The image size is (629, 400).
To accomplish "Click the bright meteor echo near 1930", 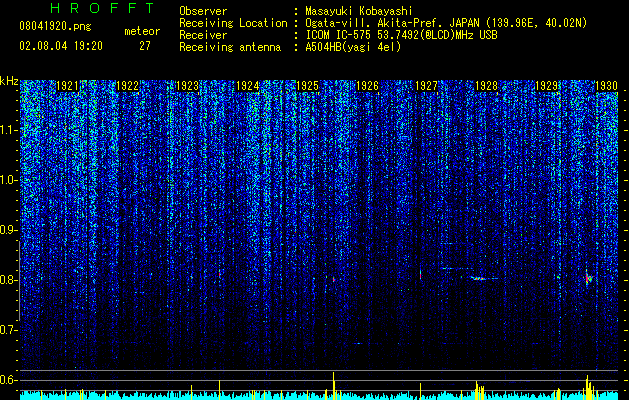I will (588, 278).
